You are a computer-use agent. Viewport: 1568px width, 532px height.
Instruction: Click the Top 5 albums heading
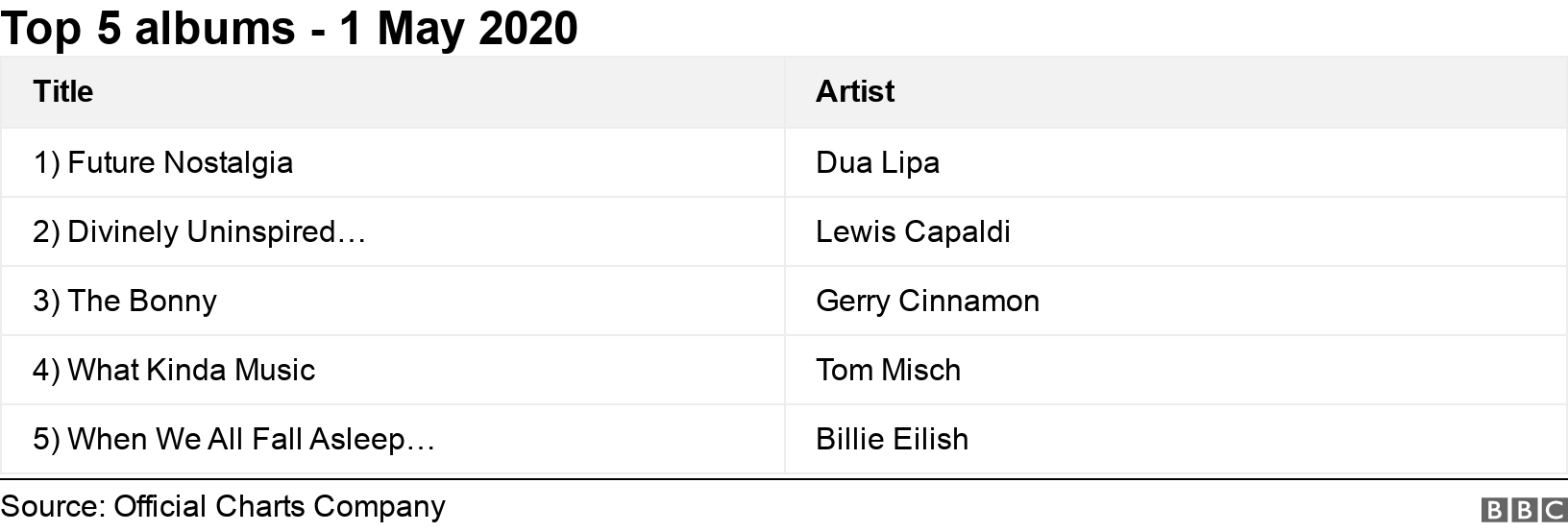pos(148,28)
